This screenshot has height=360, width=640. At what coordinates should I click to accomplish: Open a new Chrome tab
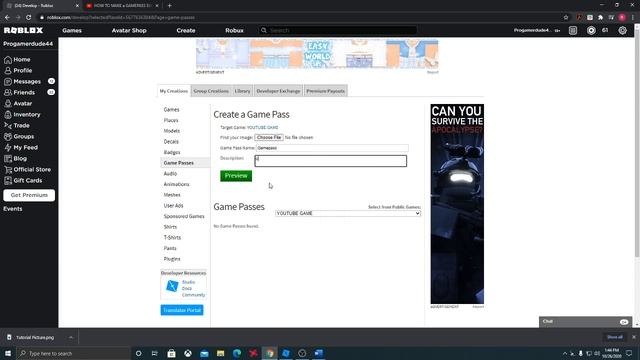click(169, 6)
